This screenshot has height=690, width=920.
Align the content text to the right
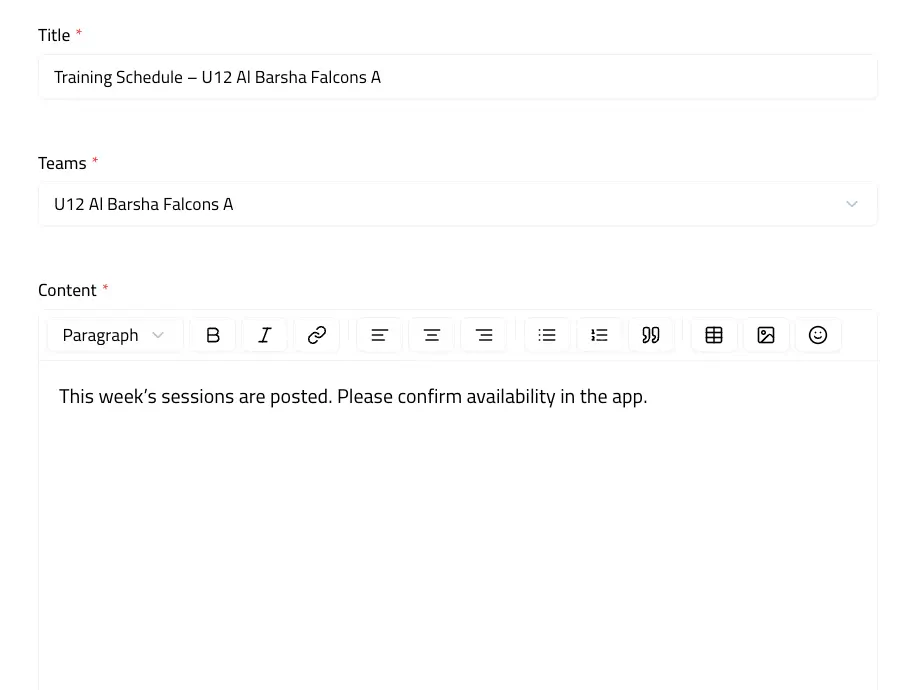(484, 335)
